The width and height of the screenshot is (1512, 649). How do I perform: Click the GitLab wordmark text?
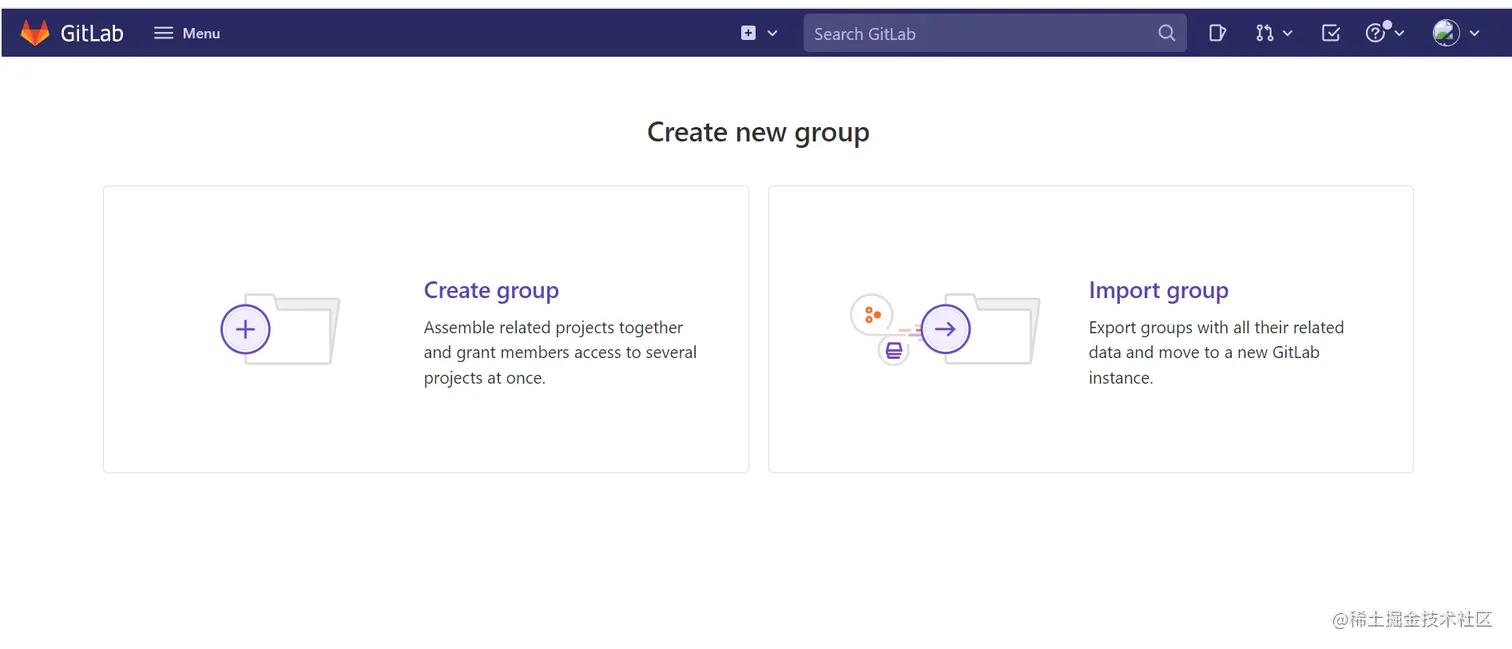[92, 33]
